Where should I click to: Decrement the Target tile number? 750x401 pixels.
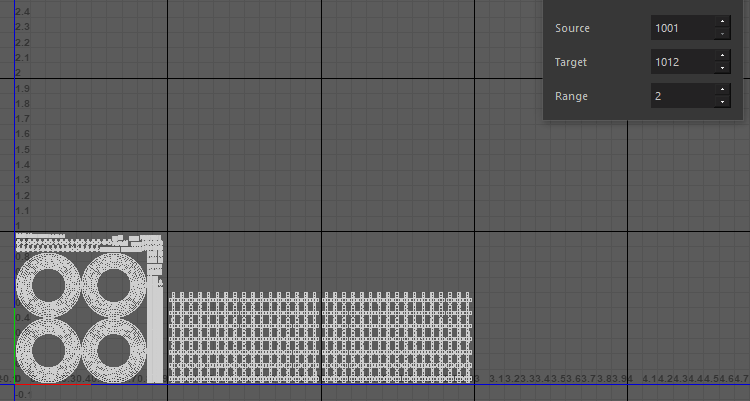pos(722,68)
